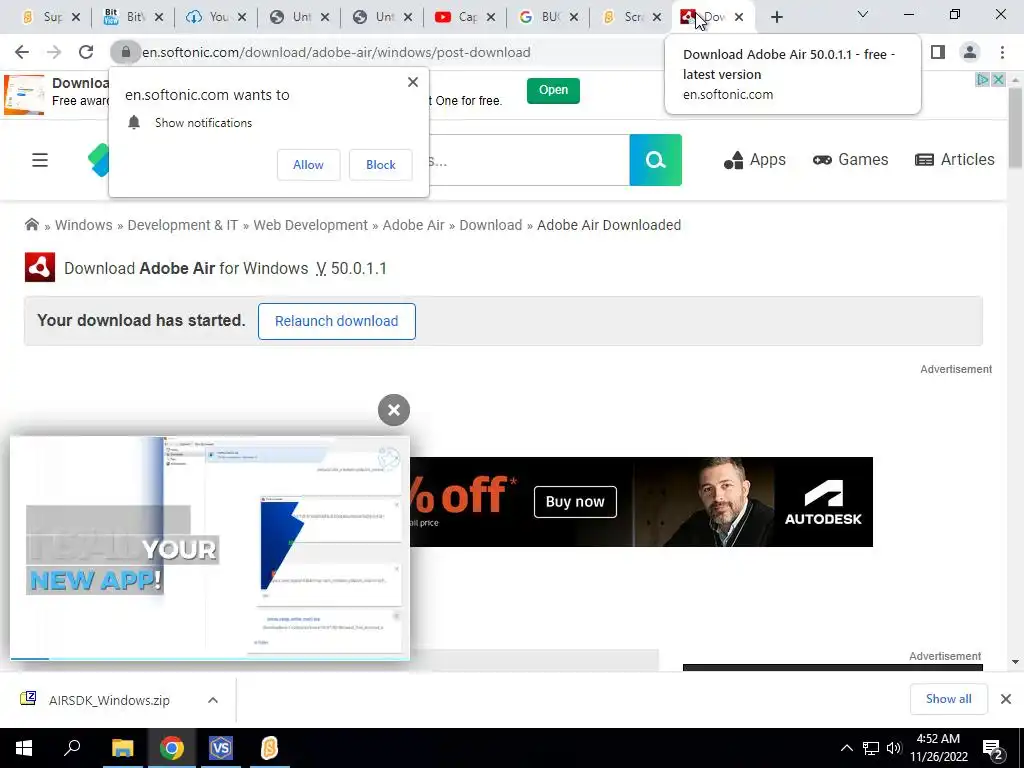The width and height of the screenshot is (1024, 768).
Task: Click Buy now in the Autodesk ad
Action: click(x=575, y=502)
